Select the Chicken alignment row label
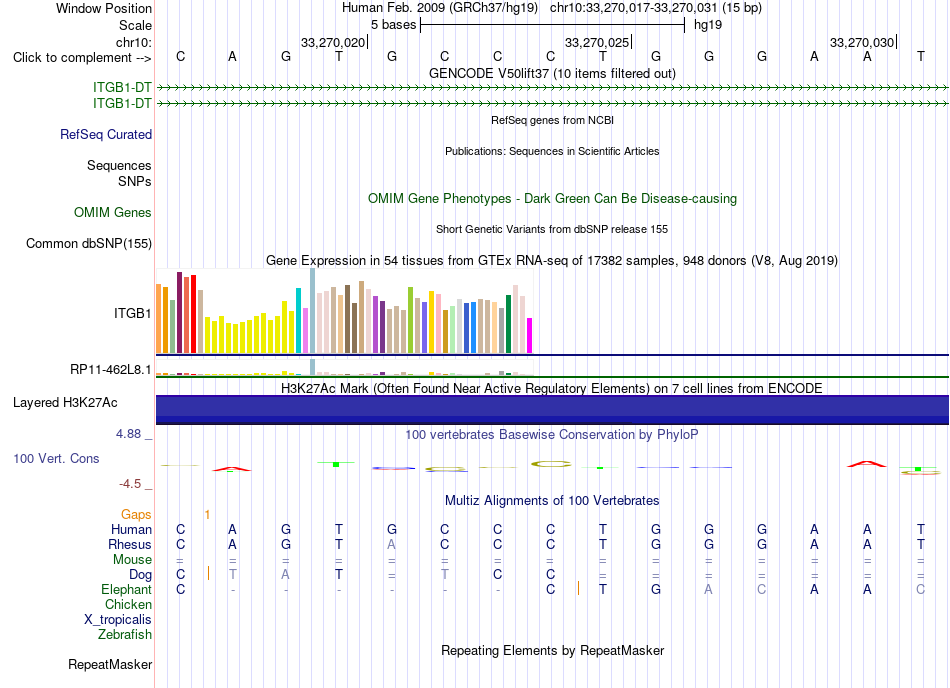This screenshot has width=950, height=688. coord(128,604)
